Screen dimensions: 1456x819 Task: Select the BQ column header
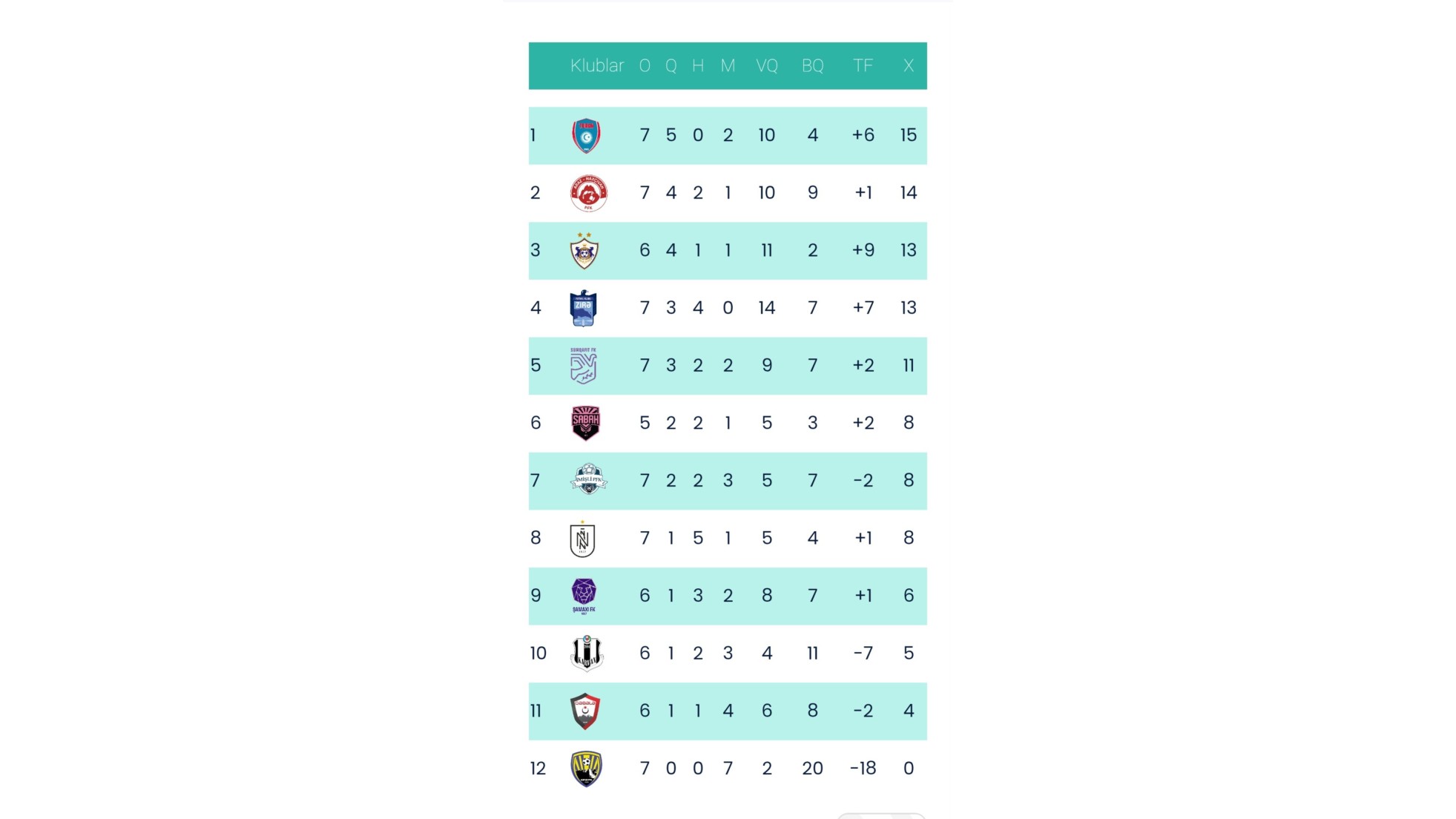(812, 65)
